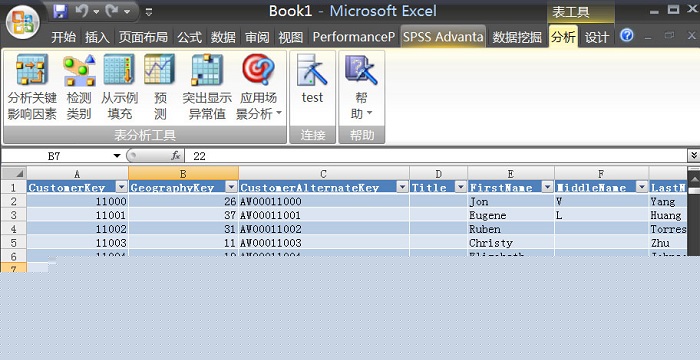
Task: Click cell containing AW00011001
Action: pyautogui.click(x=324, y=215)
